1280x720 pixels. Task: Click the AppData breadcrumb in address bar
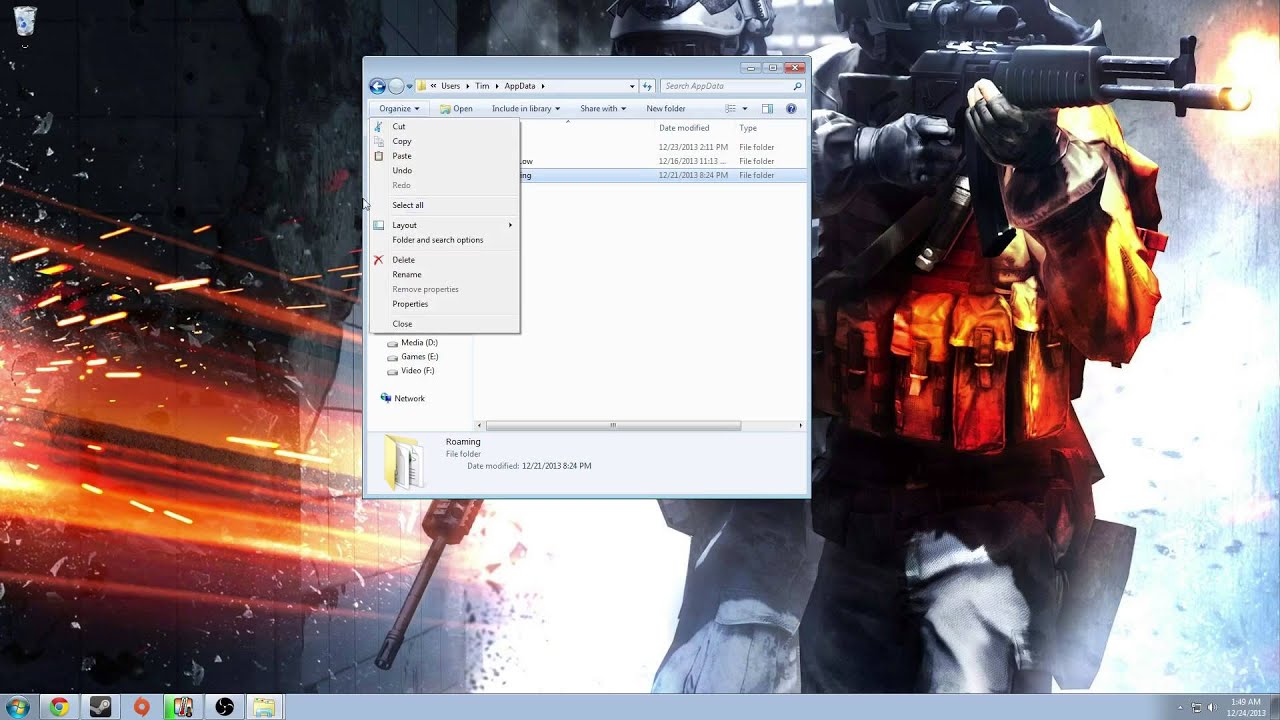coord(519,86)
